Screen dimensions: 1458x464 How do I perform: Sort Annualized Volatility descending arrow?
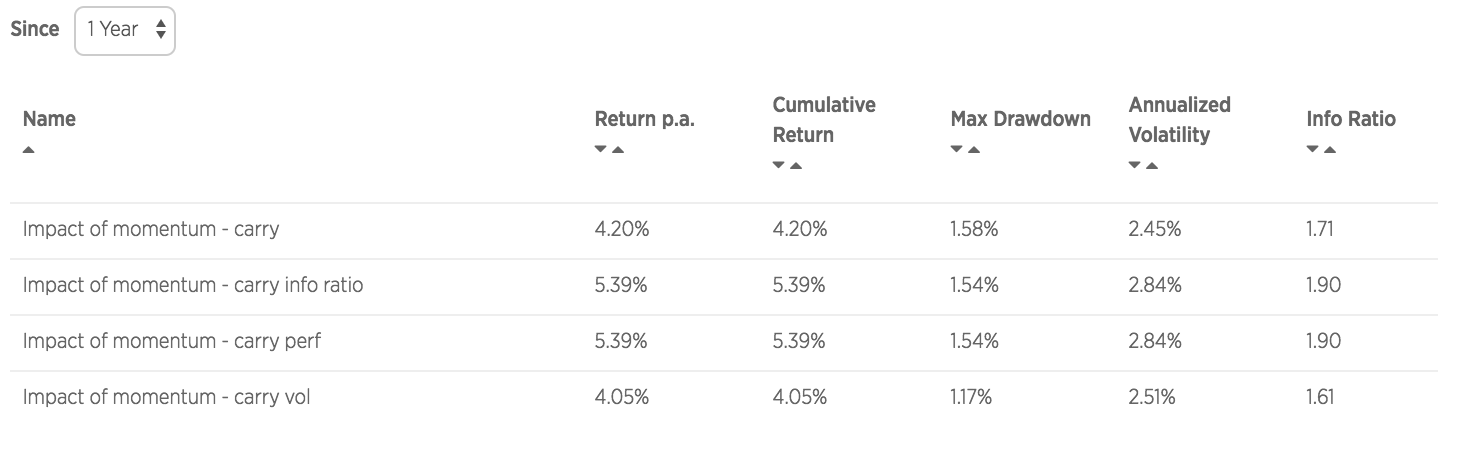coord(1134,165)
